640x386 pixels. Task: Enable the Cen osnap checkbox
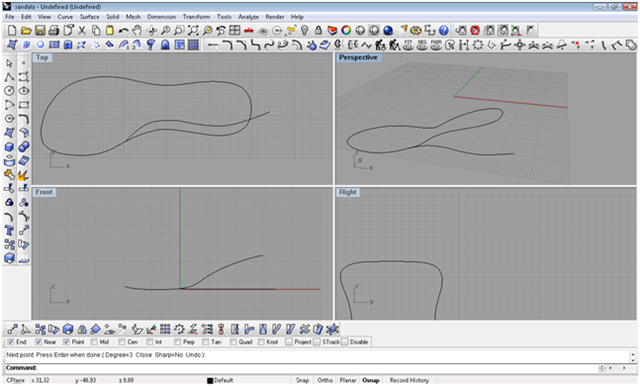click(122, 342)
